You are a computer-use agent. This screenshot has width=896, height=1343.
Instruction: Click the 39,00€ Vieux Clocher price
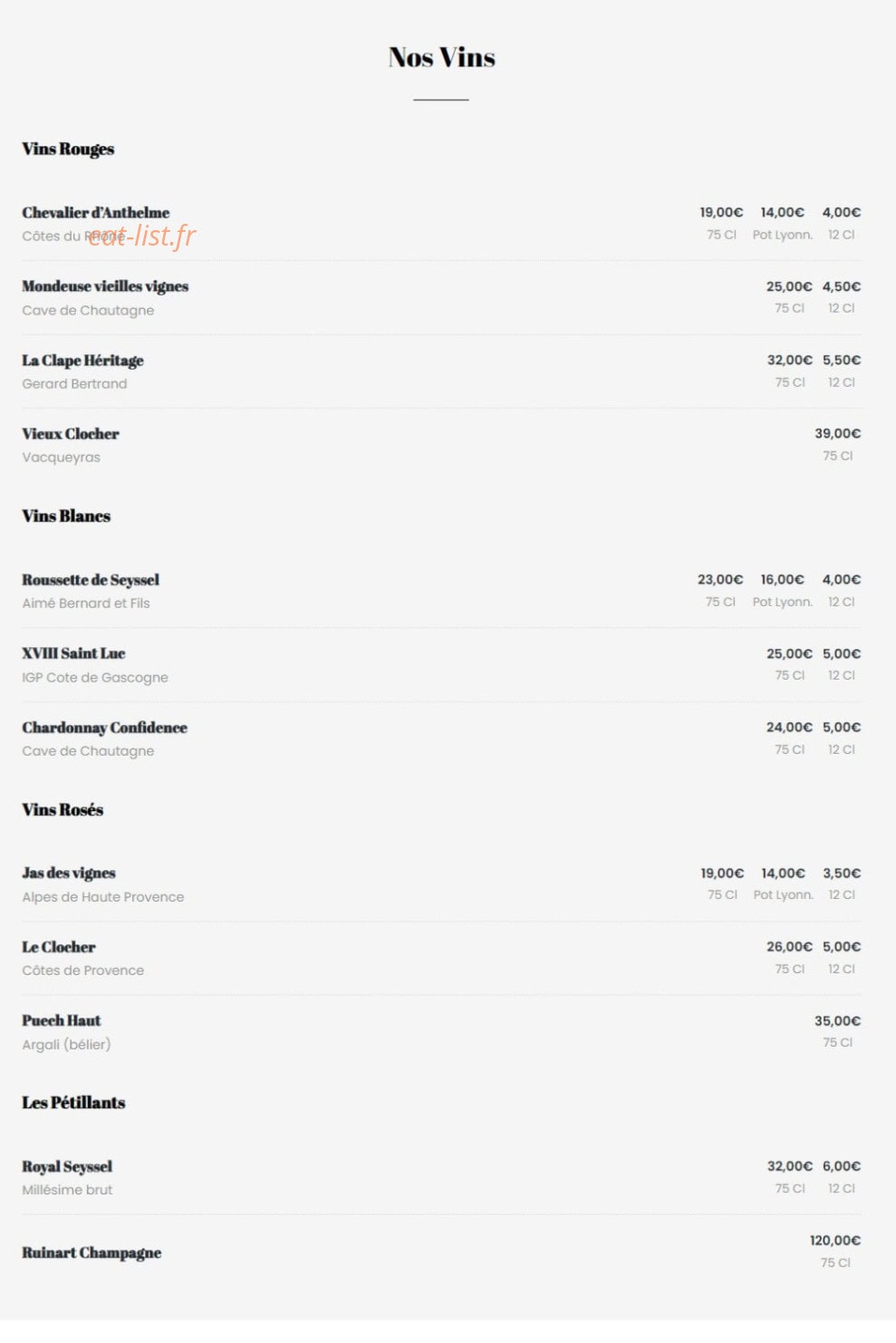click(837, 433)
